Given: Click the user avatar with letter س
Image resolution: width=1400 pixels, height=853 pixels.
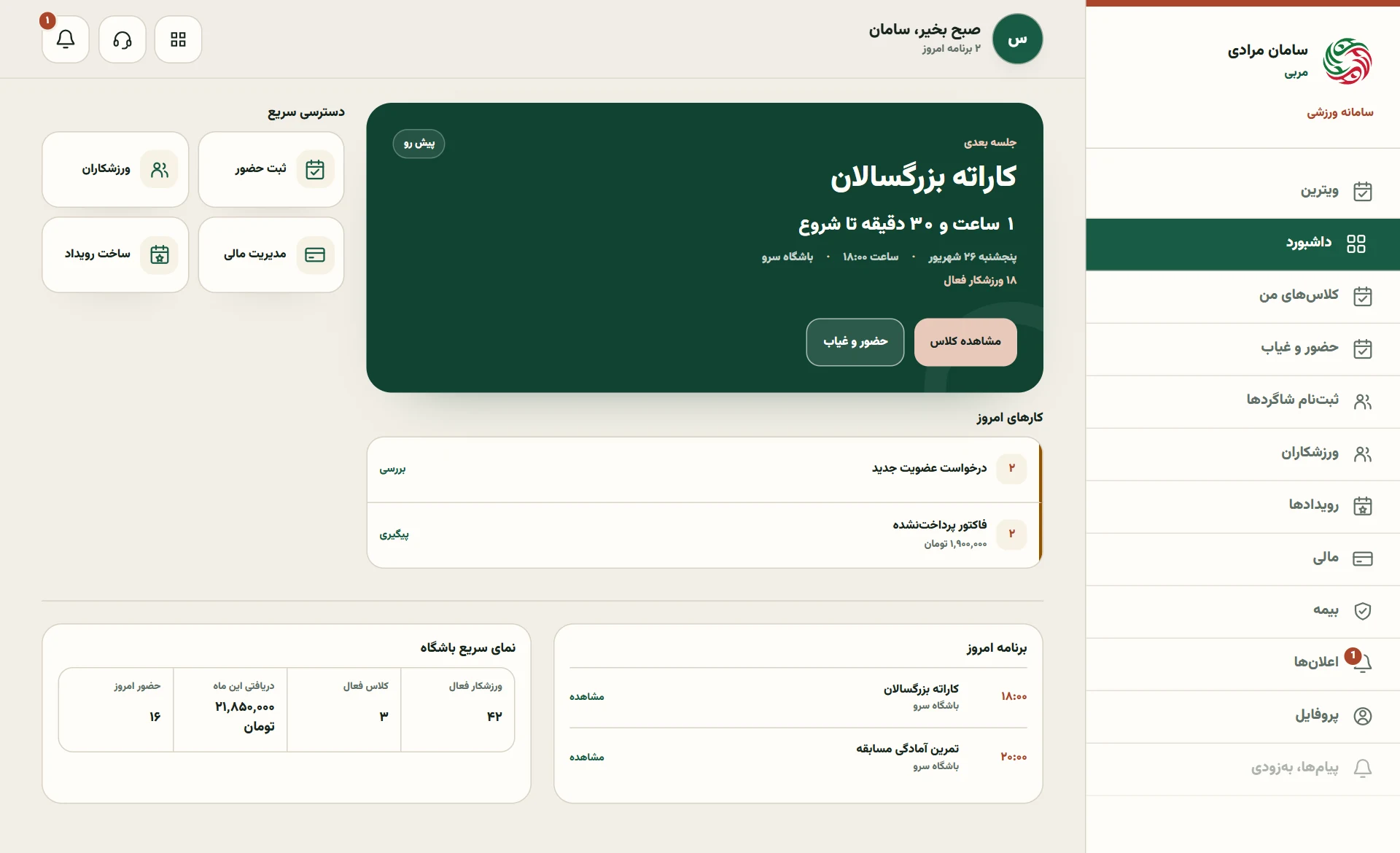Looking at the screenshot, I should click(1017, 39).
